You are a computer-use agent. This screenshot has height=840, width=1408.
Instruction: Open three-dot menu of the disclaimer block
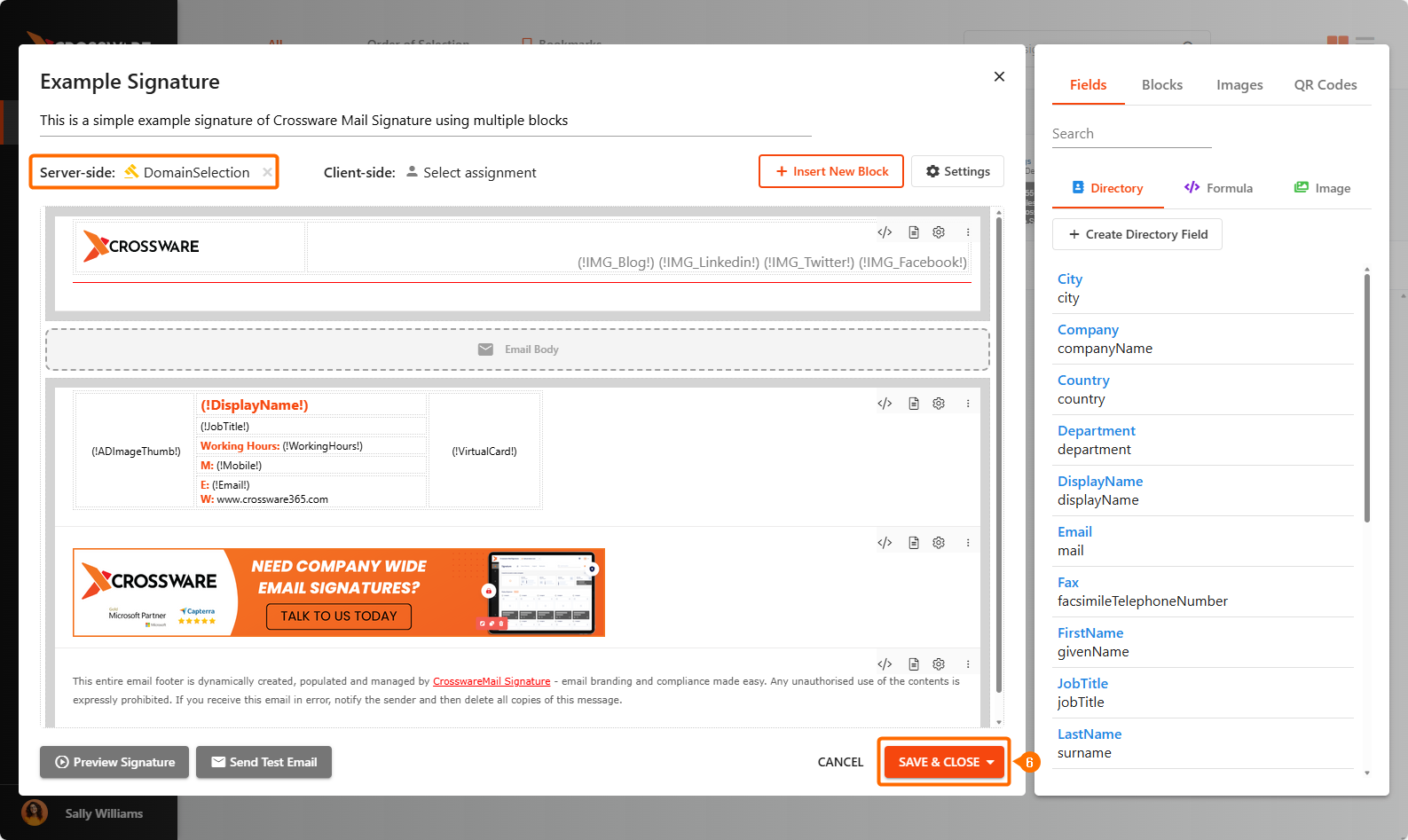(968, 664)
